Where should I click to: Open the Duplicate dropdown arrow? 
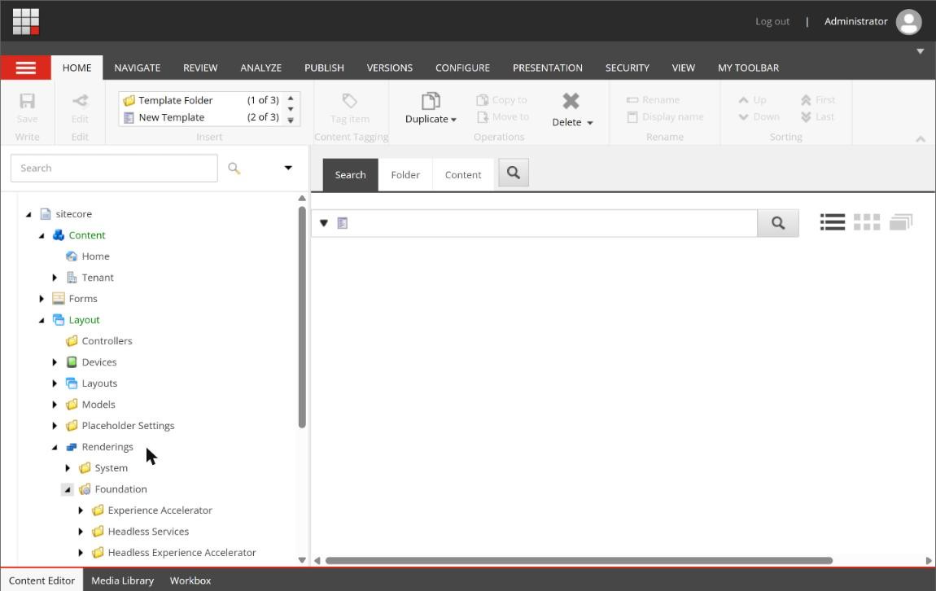(454, 120)
